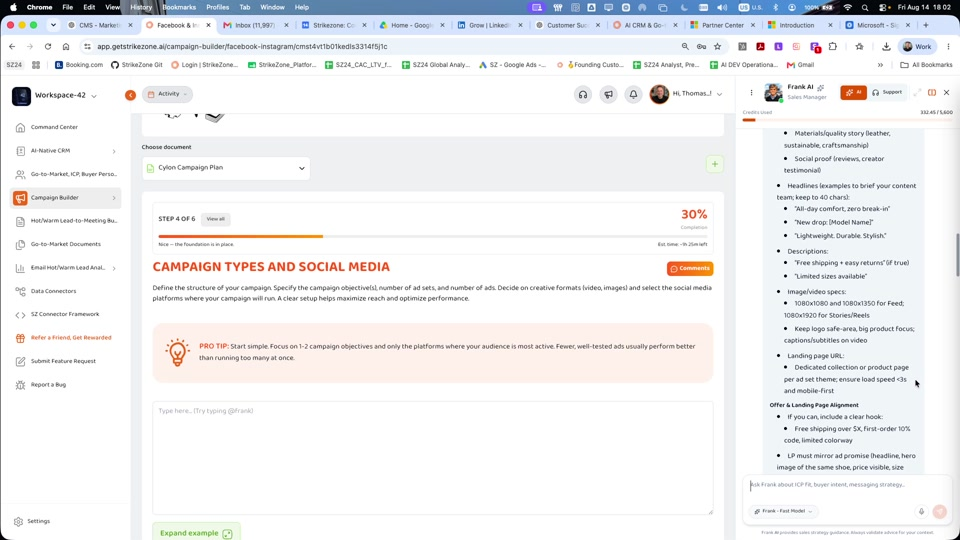Click the green plus add-document button

click(714, 164)
